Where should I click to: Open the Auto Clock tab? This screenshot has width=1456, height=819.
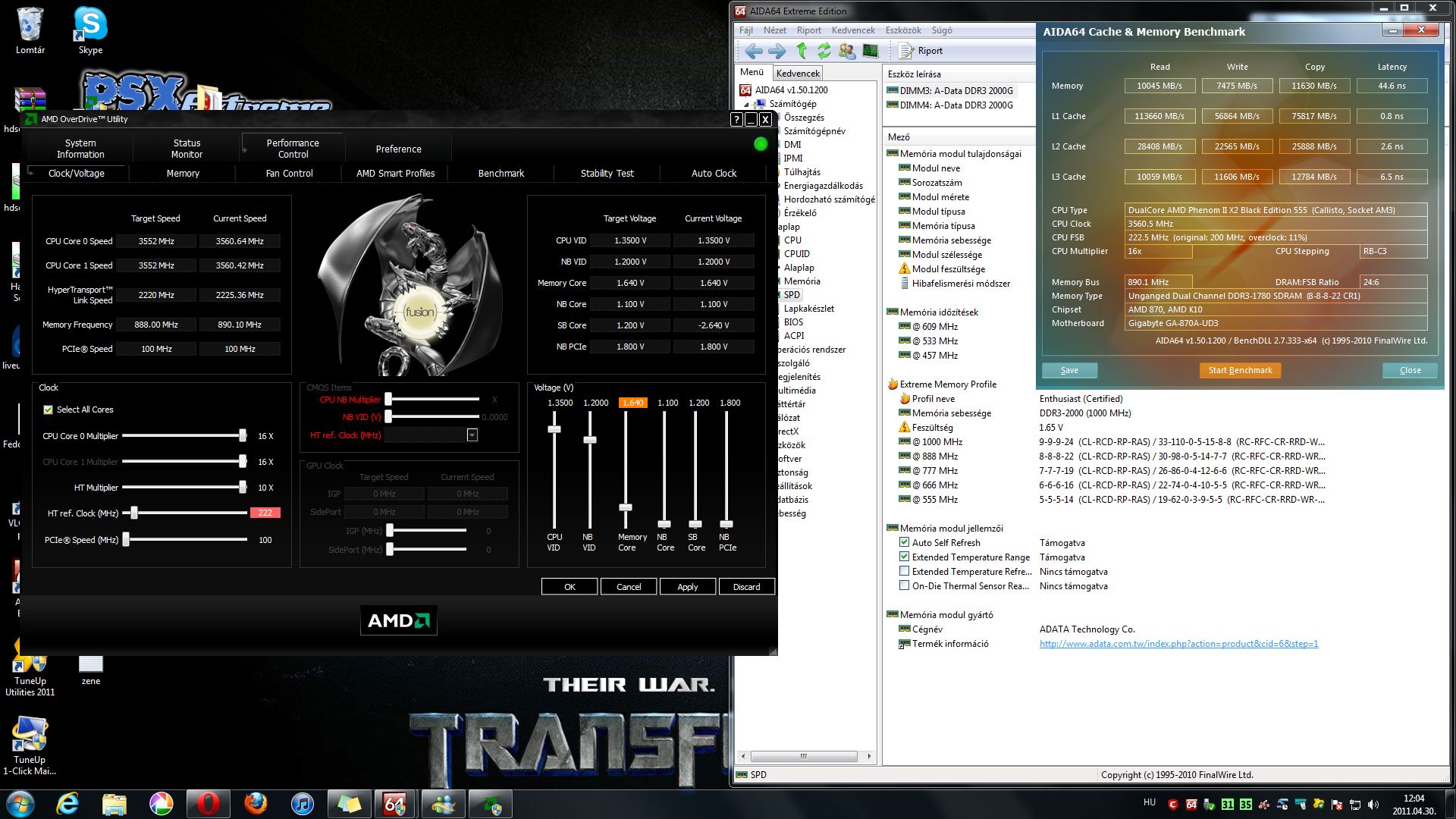[714, 174]
